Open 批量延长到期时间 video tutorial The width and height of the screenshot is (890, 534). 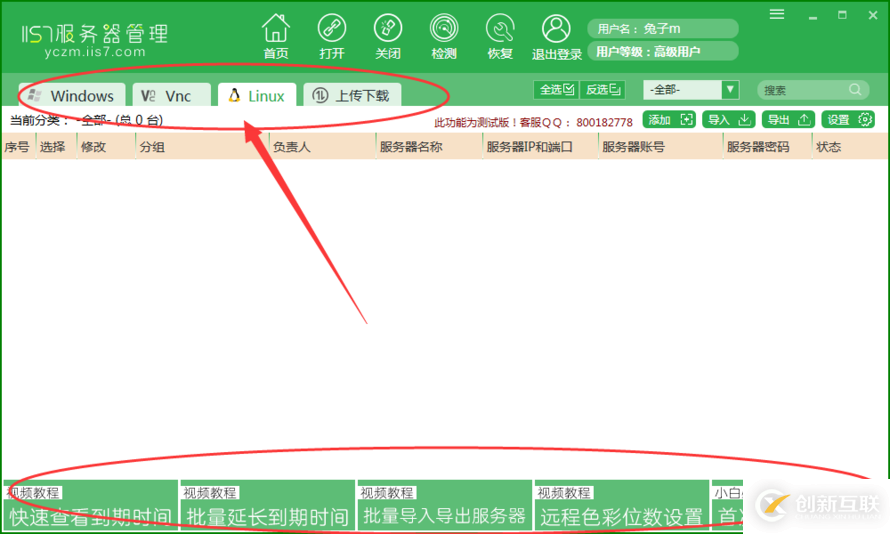pyautogui.click(x=267, y=506)
